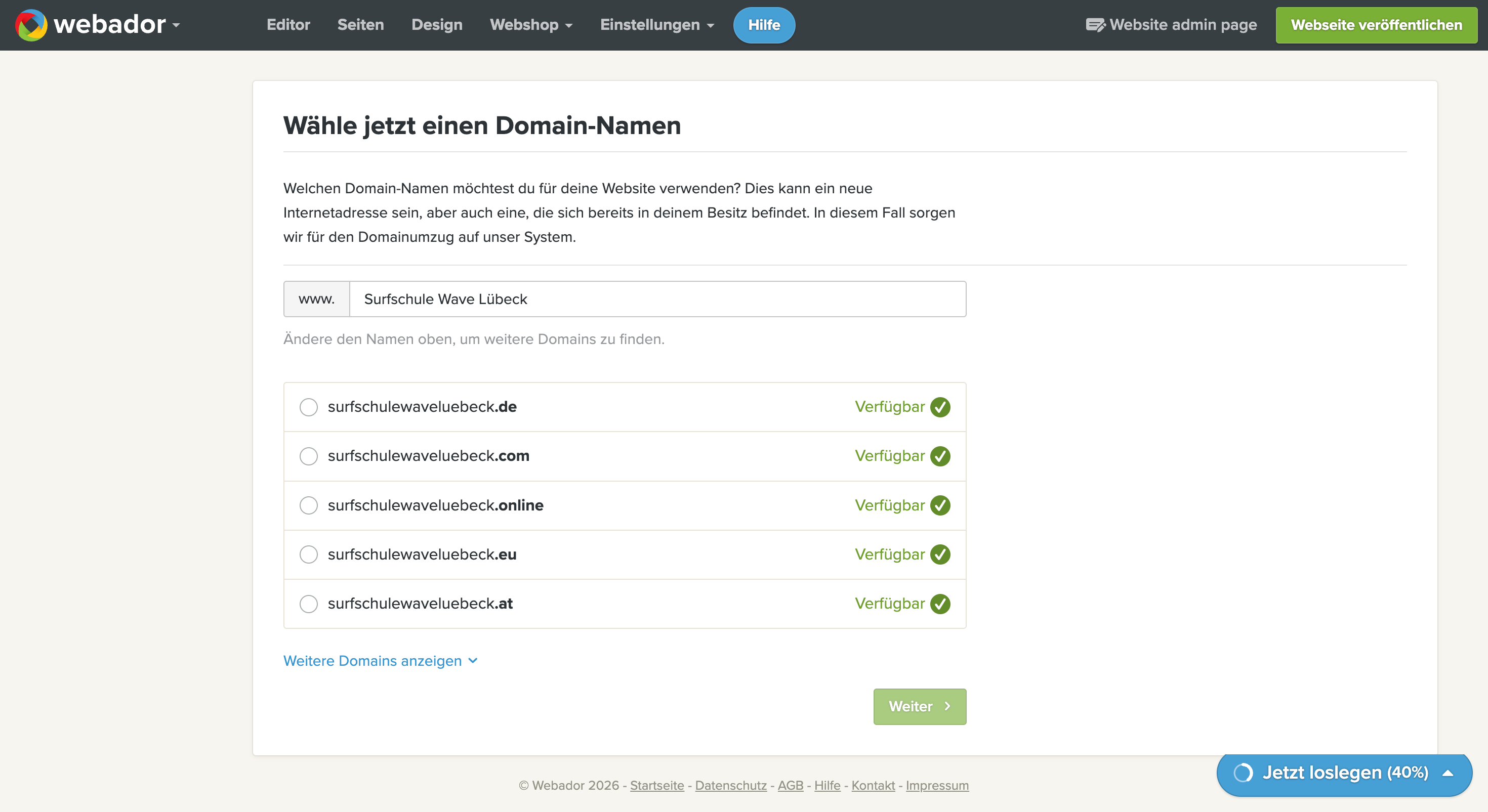Screen dimensions: 1488x812
Task: Click Webseite veröffentlichen button
Action: tap(1377, 25)
